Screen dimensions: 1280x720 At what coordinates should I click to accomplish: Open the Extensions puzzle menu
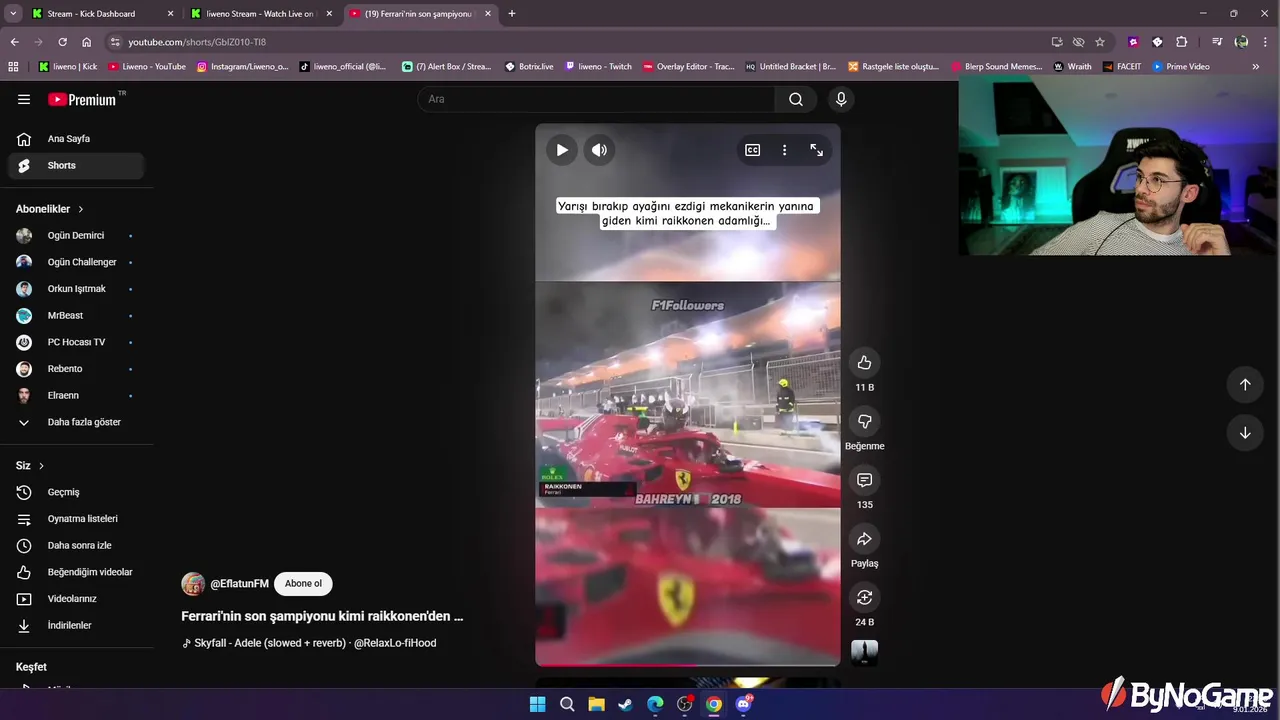point(1181,42)
